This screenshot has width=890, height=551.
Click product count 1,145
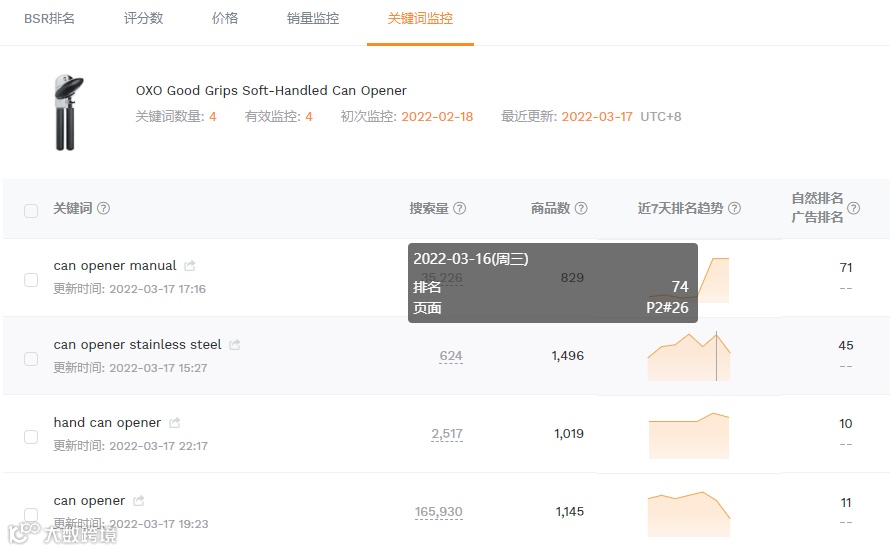[569, 512]
